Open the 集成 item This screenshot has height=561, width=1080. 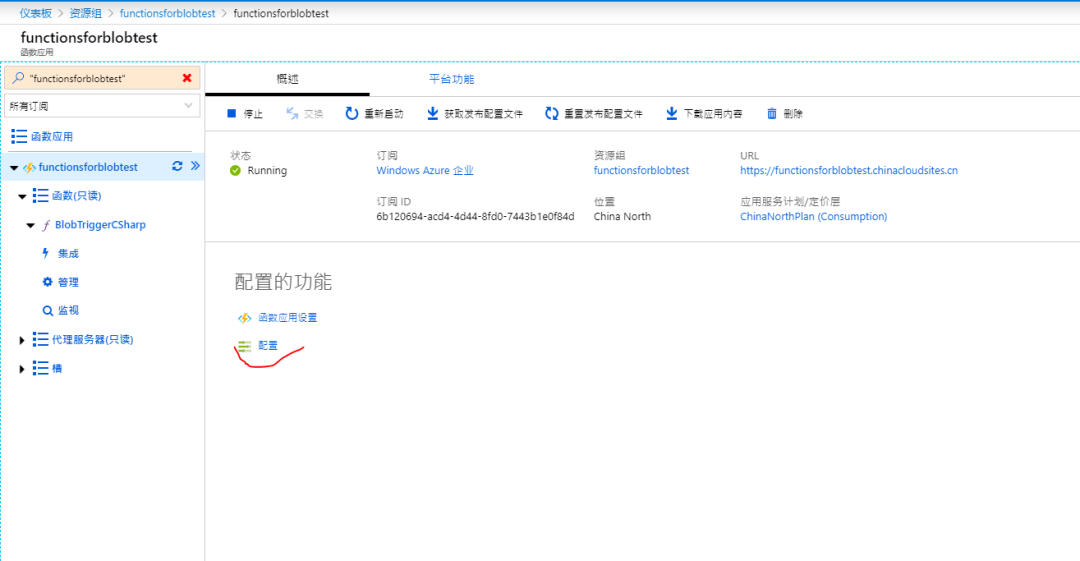[x=68, y=254]
